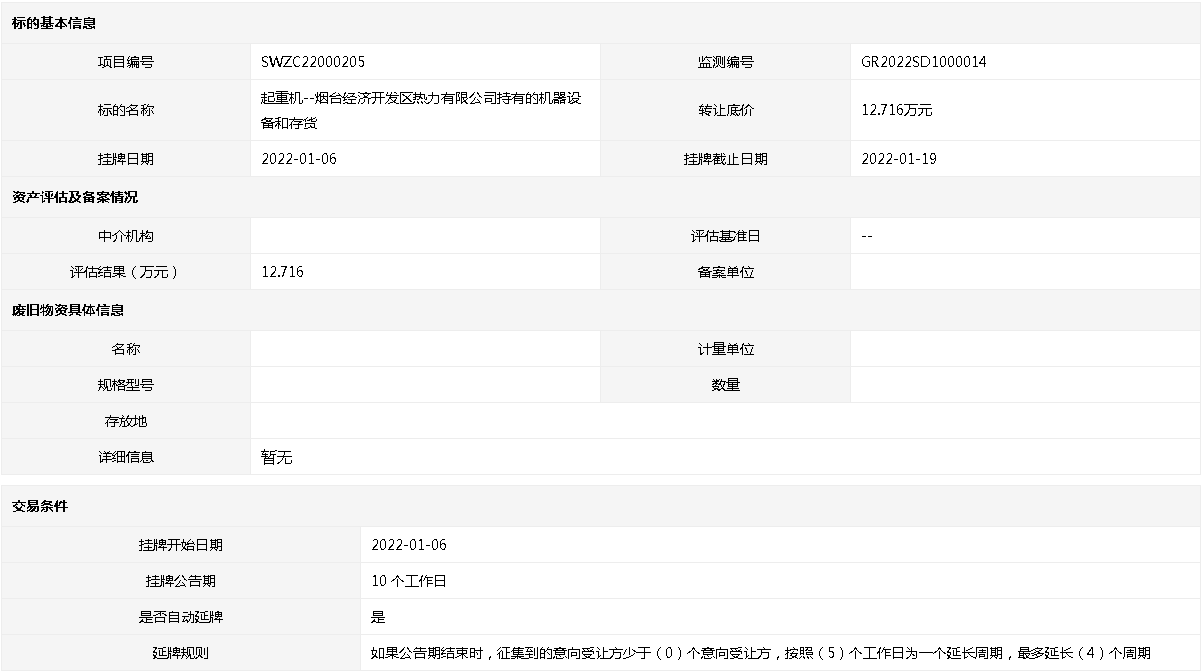Click the 转让底价 label
Viewport: 1203px width, 671px height.
pyautogui.click(x=726, y=110)
